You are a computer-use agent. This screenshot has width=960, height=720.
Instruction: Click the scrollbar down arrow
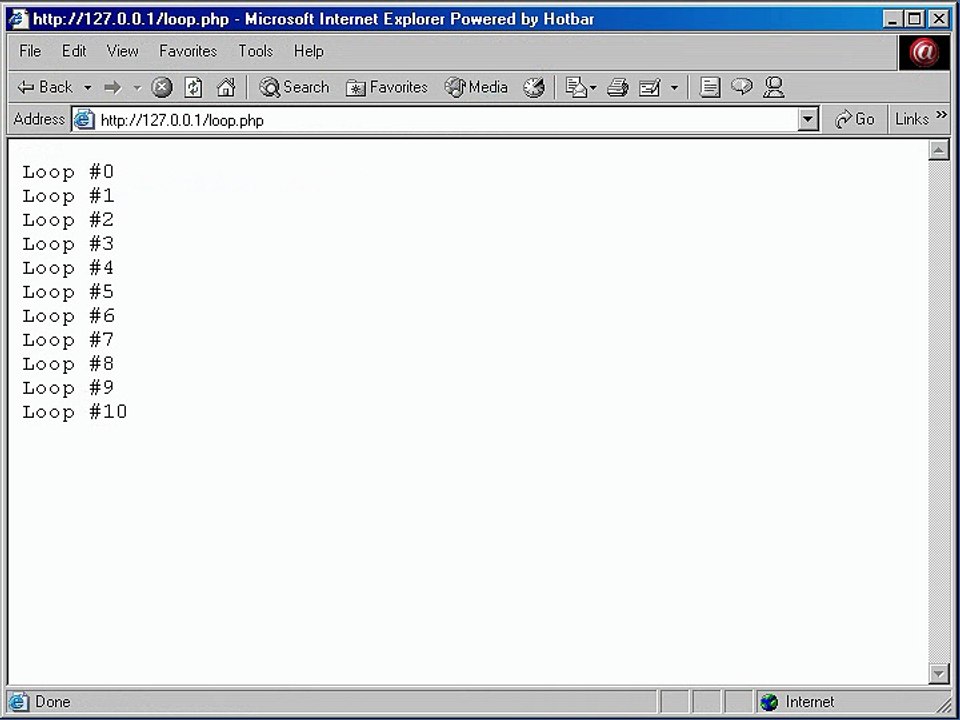pos(939,673)
